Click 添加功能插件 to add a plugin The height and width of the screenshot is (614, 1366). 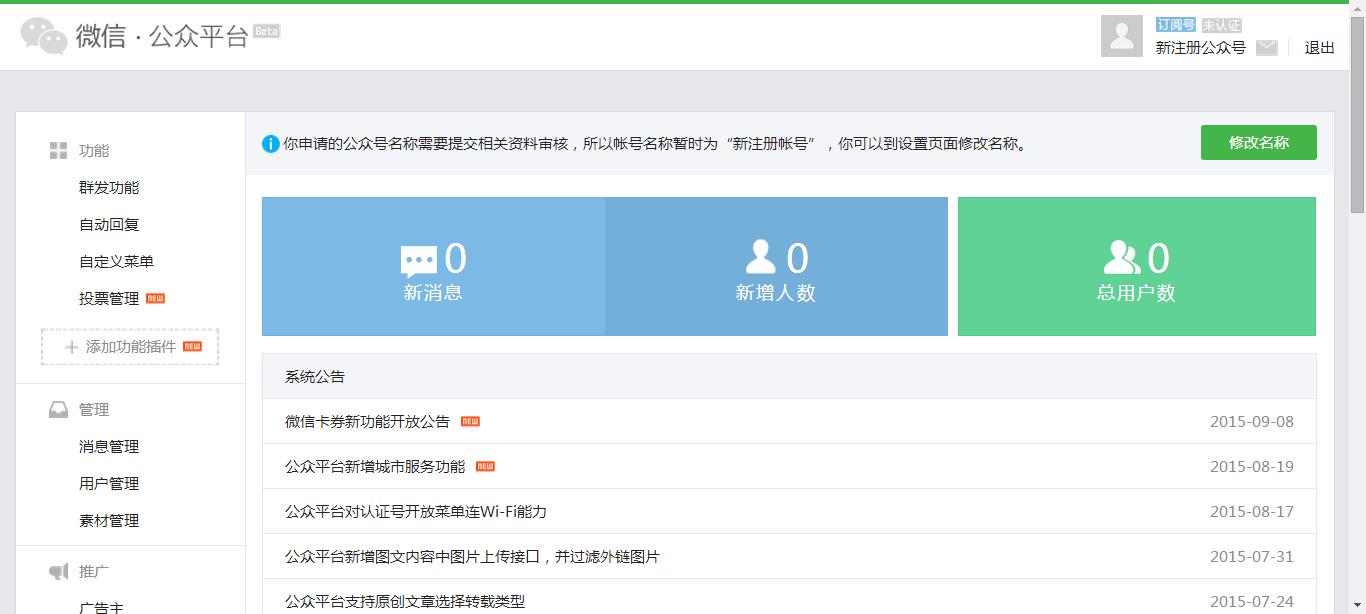129,346
